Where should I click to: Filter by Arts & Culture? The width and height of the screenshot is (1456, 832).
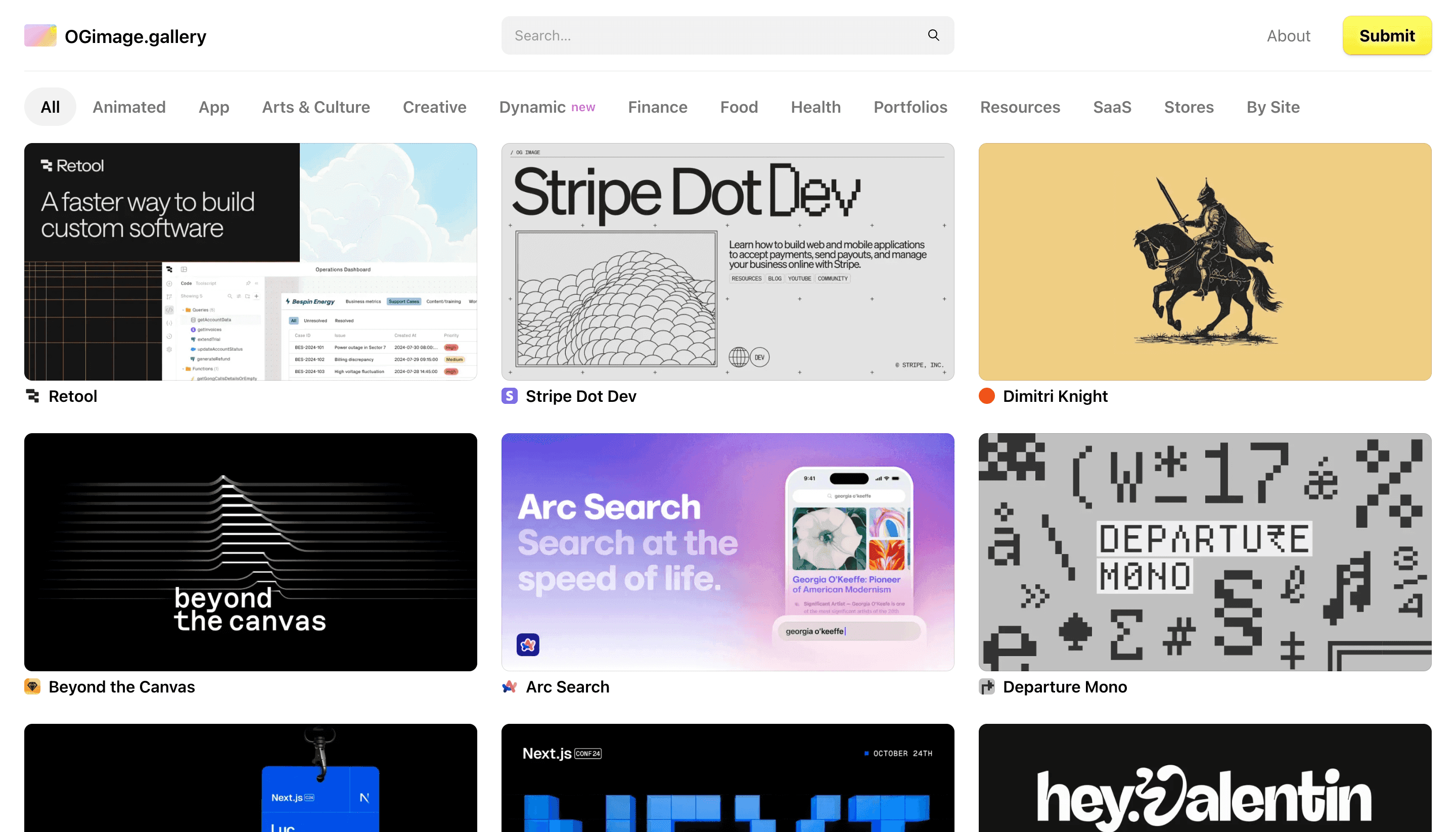point(316,107)
